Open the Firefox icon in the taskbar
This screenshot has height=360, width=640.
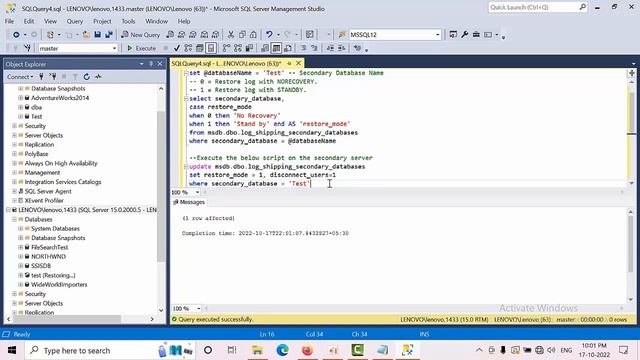tap(307, 350)
